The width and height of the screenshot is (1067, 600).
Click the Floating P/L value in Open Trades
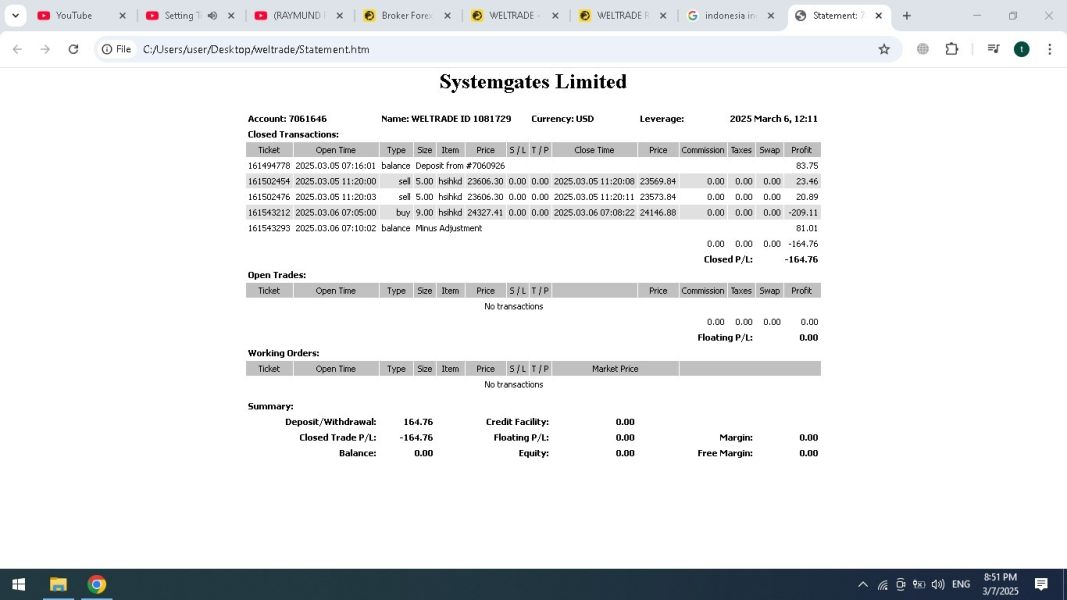click(808, 338)
